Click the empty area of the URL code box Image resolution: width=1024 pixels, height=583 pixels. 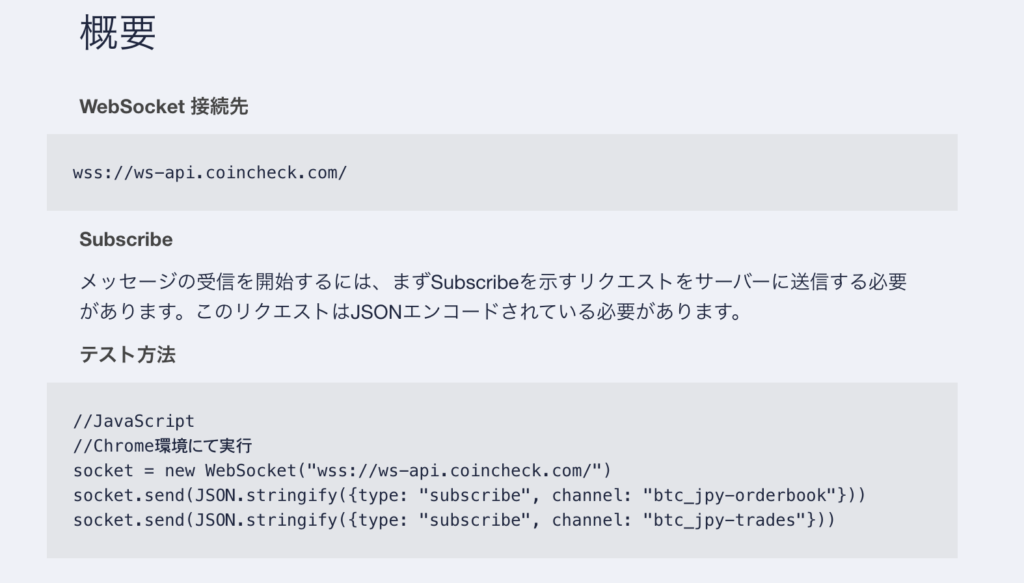653,173
